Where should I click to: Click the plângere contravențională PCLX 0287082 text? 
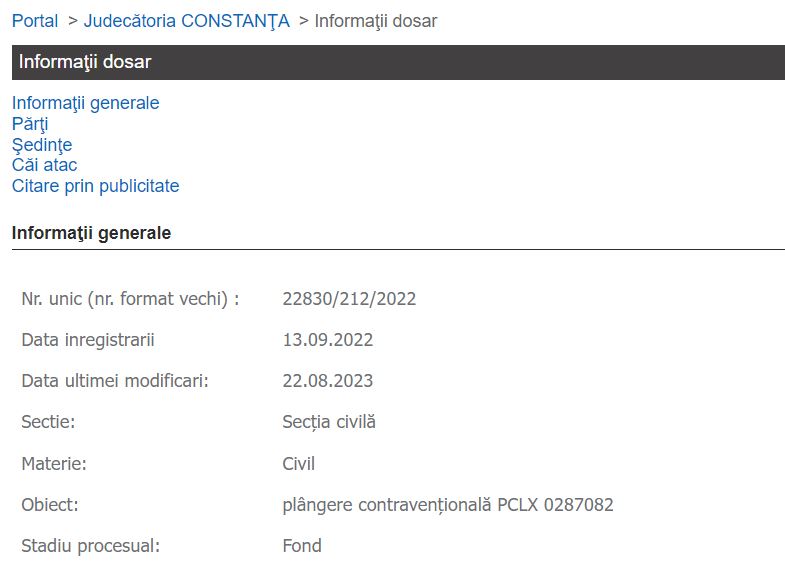pos(448,505)
